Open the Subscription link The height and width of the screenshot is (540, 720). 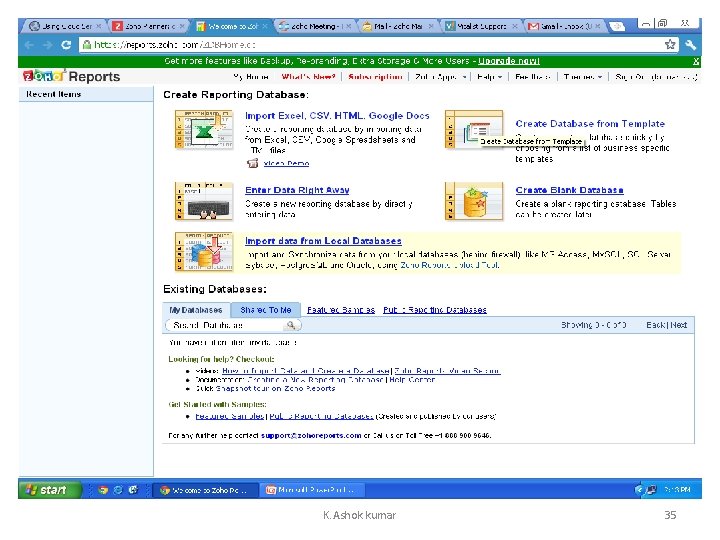pyautogui.click(x=375, y=77)
